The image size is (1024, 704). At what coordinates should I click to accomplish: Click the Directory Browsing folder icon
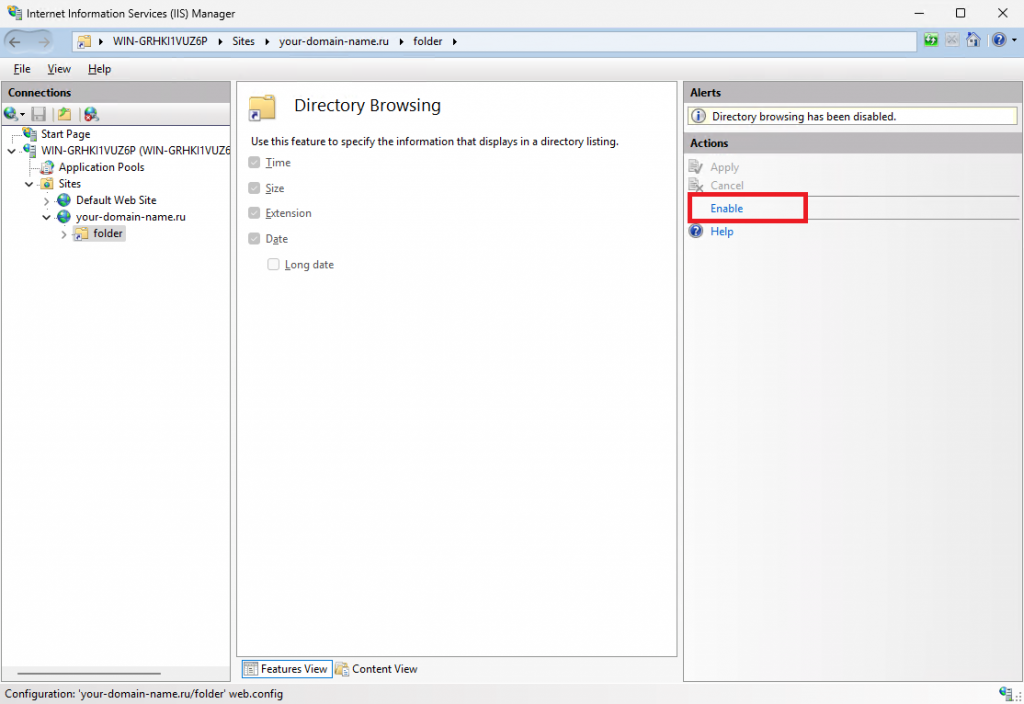click(262, 108)
